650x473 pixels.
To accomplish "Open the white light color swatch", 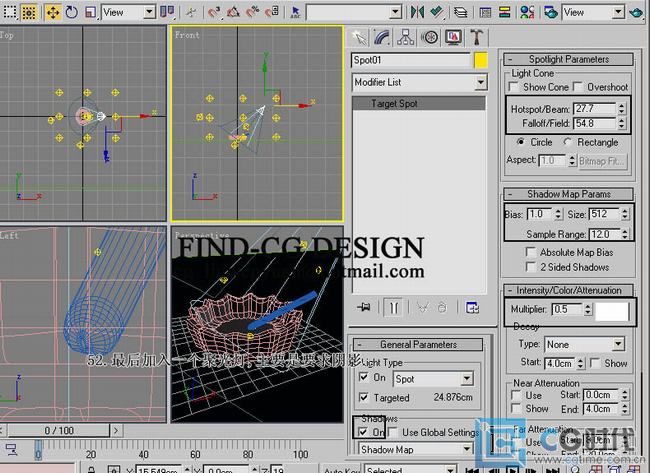I will [x=612, y=311].
